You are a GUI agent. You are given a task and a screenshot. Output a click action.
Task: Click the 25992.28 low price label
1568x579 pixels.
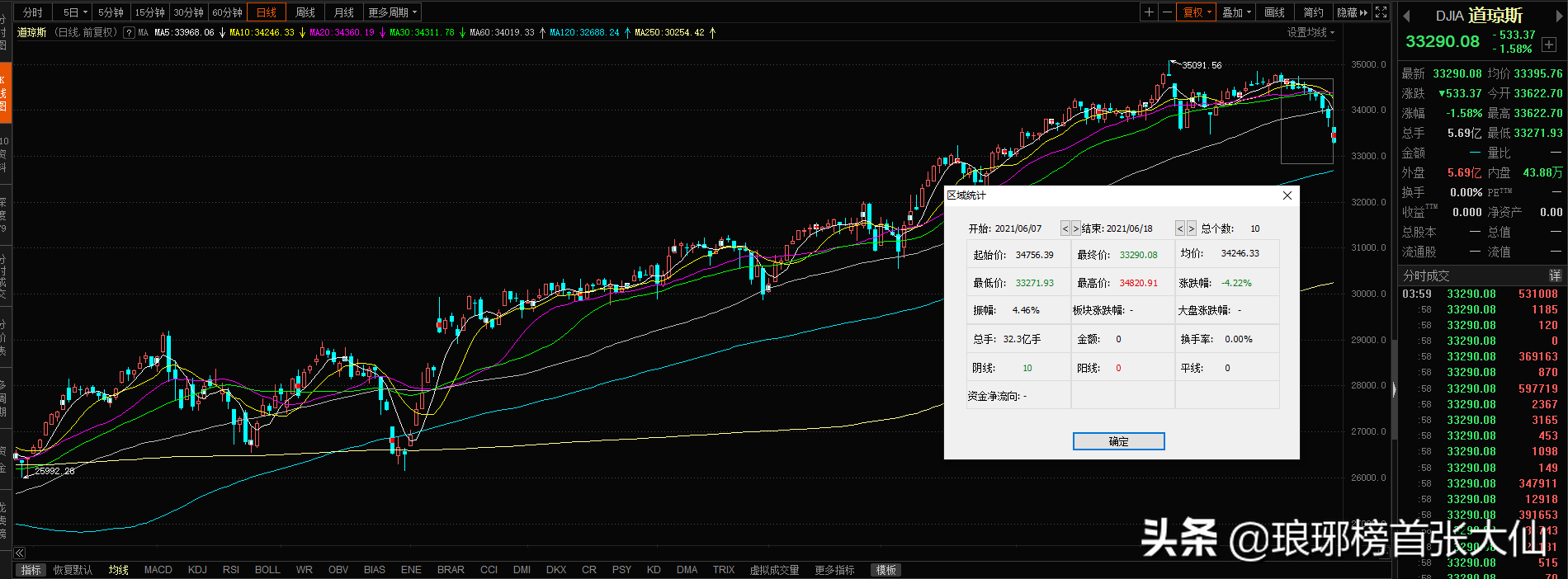coord(54,471)
